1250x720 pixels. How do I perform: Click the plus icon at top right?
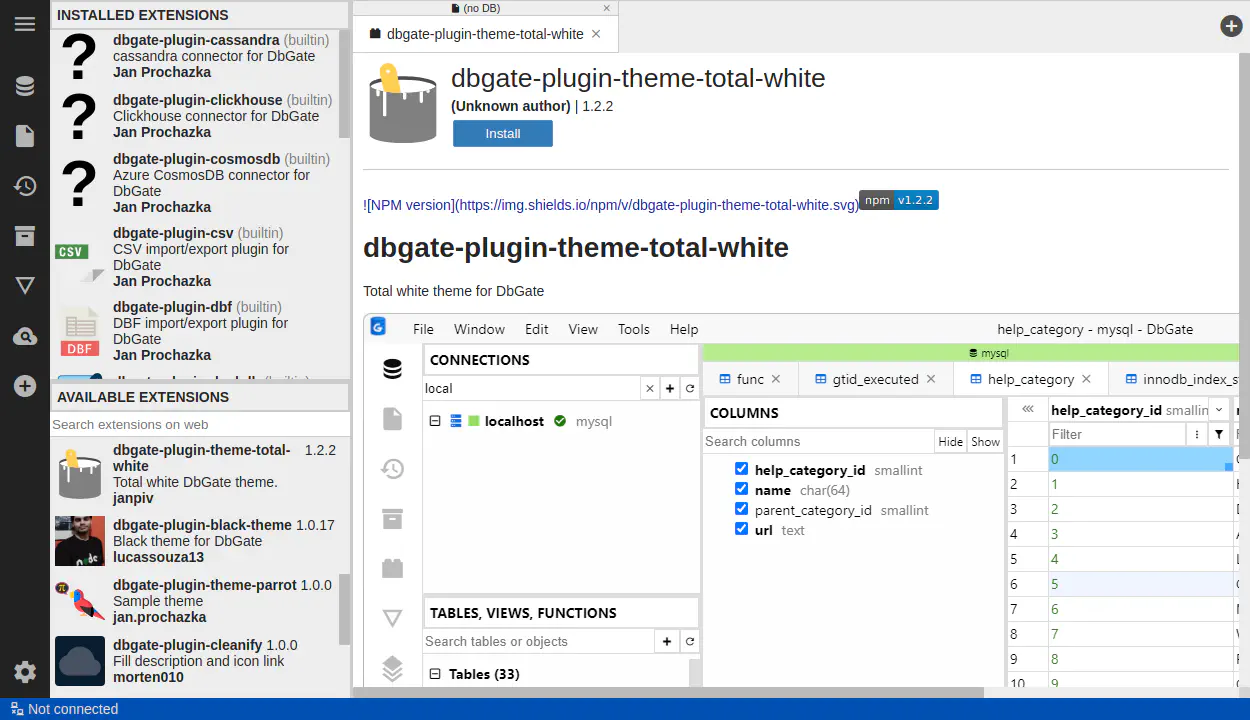1231,26
